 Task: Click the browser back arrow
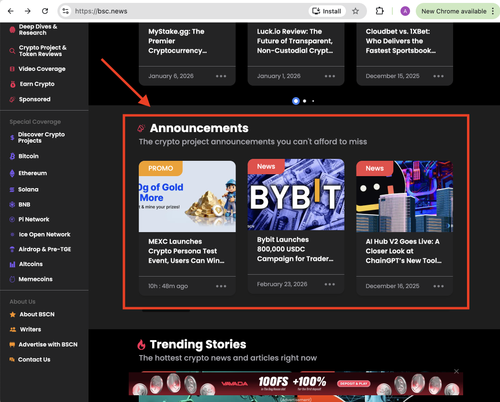point(11,11)
